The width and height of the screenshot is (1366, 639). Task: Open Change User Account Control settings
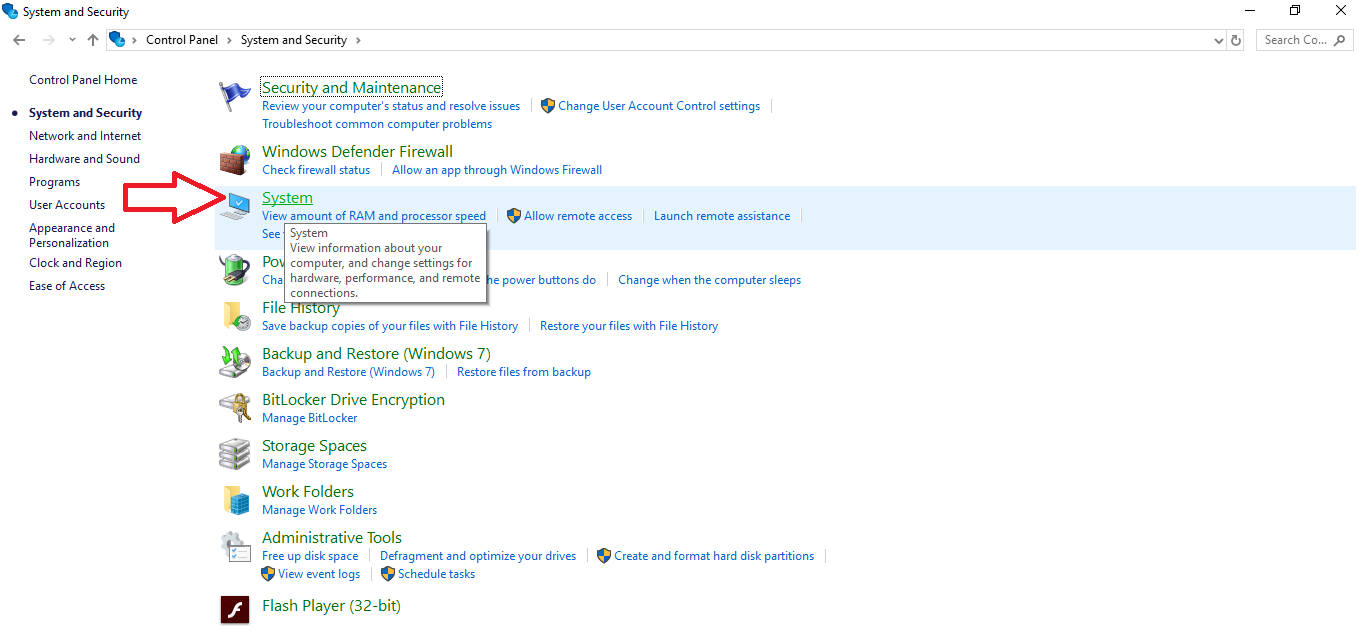659,106
